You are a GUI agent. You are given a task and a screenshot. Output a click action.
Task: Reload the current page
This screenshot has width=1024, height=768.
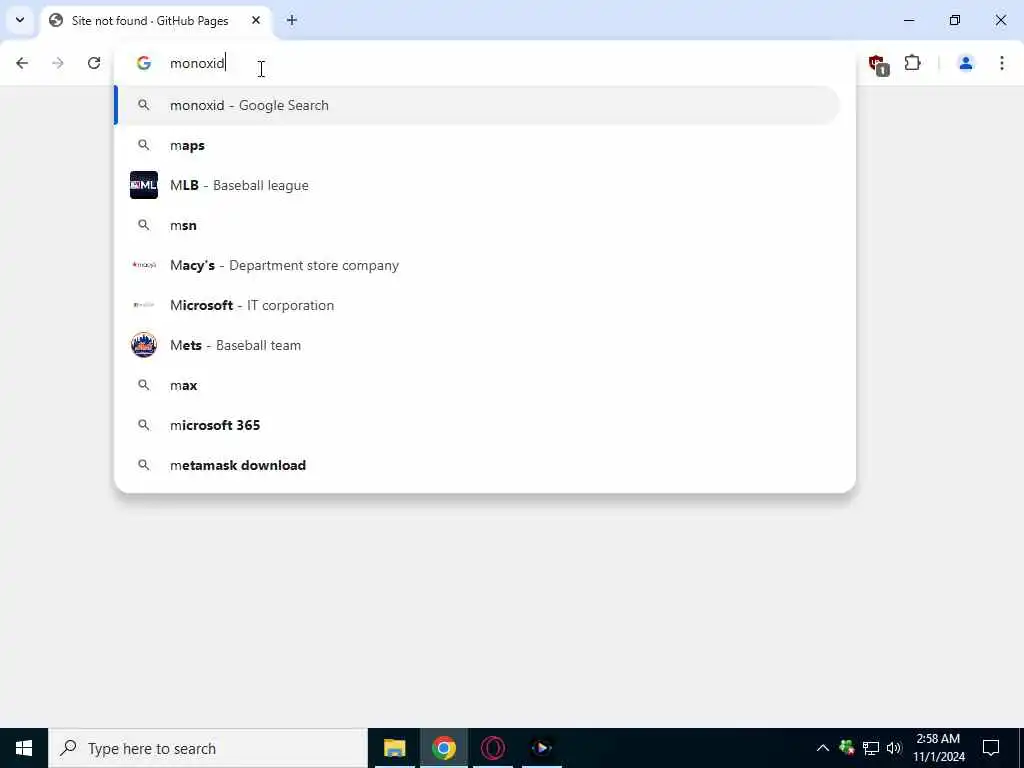pyautogui.click(x=94, y=63)
